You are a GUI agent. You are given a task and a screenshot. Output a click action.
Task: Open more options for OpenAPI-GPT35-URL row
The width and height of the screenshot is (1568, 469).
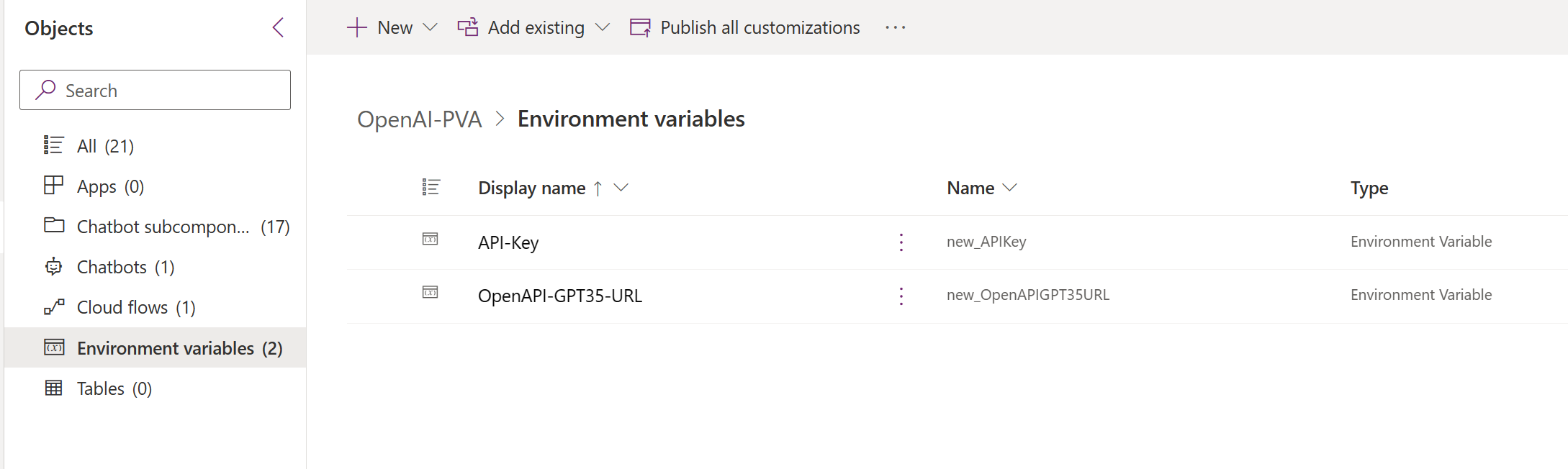click(901, 296)
